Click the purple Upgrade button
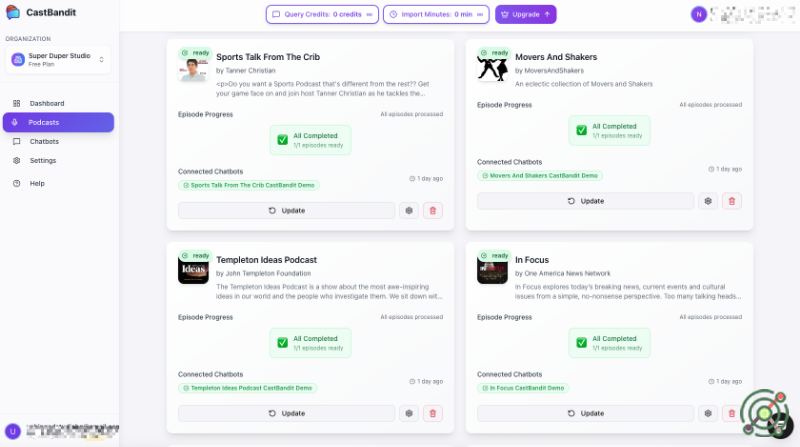 (526, 14)
